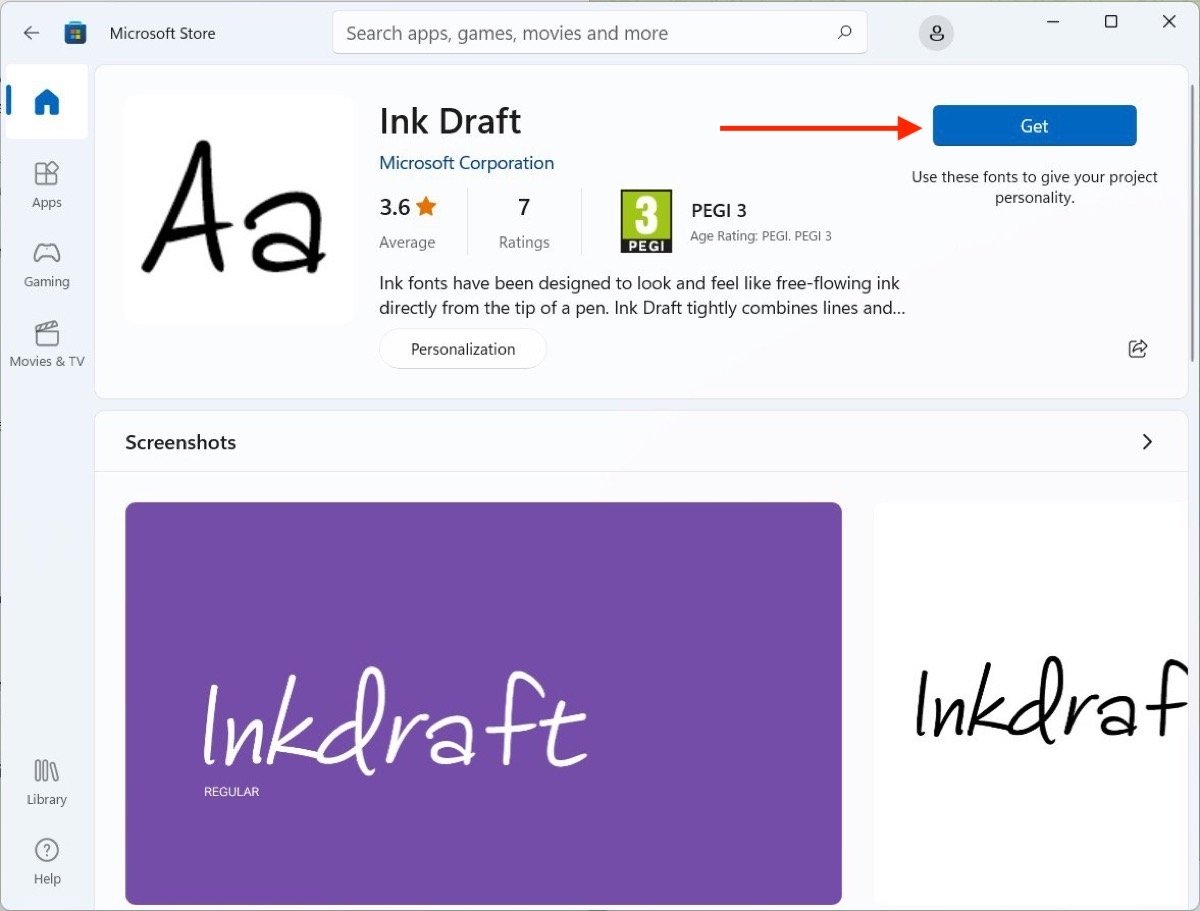Click the Ink Draft Aa app icon
1200x911 pixels.
click(240, 209)
